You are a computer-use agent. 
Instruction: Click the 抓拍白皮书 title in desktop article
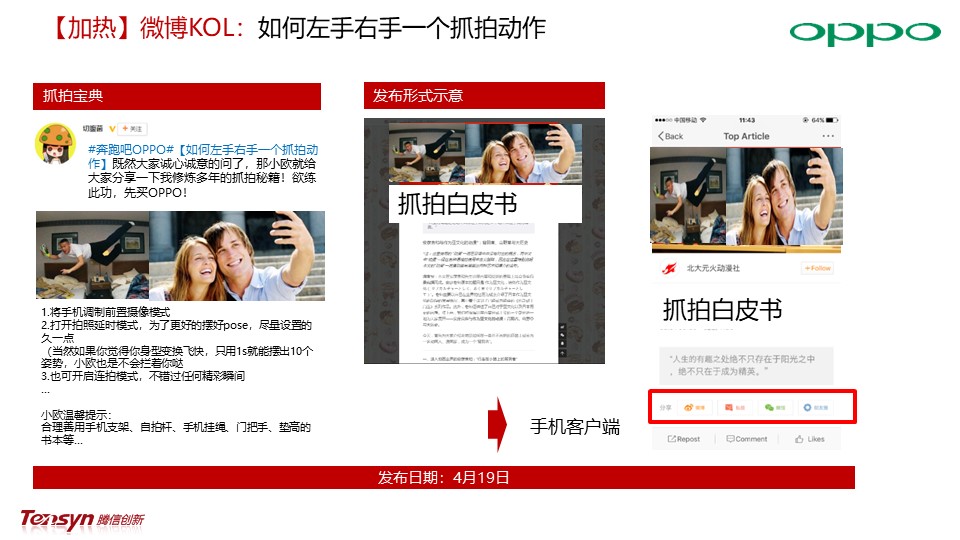point(457,204)
